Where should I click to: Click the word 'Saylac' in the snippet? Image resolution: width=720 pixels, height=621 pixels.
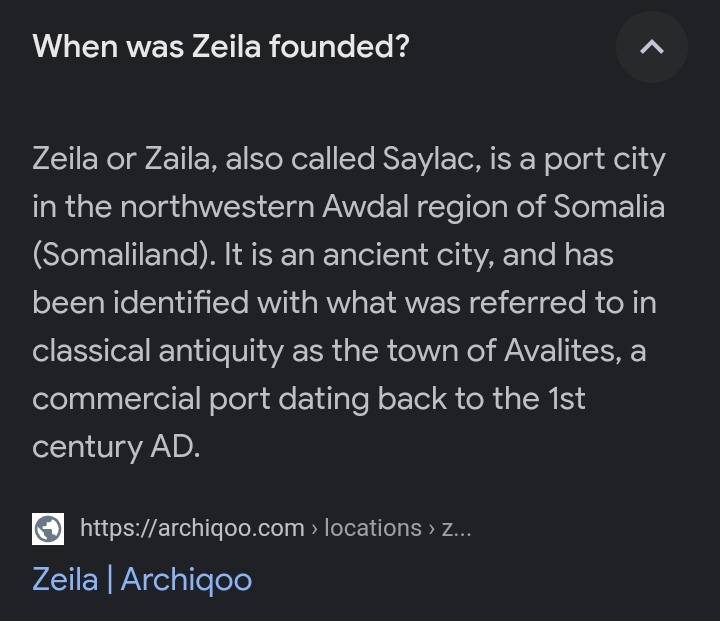click(x=432, y=160)
